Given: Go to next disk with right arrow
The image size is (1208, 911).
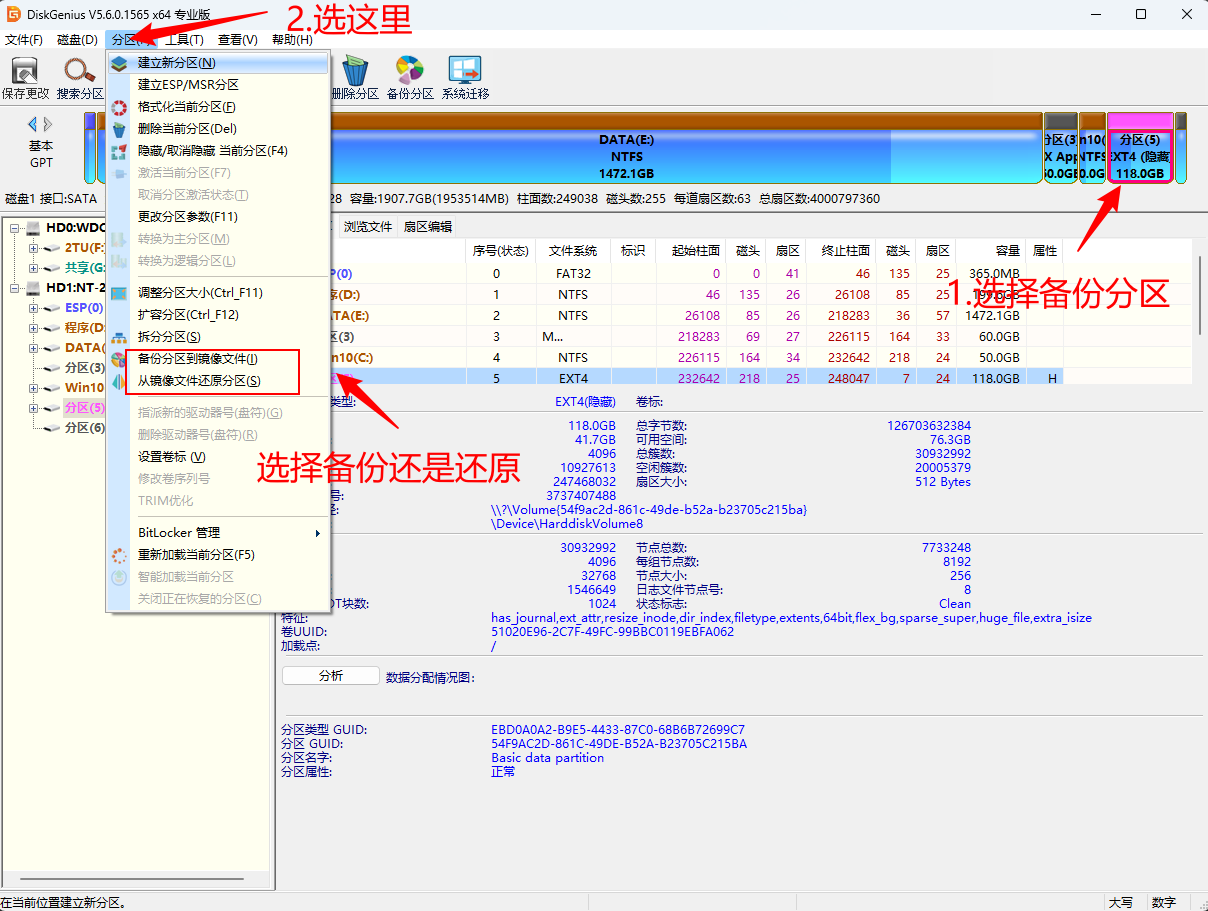Looking at the screenshot, I should point(48,125).
